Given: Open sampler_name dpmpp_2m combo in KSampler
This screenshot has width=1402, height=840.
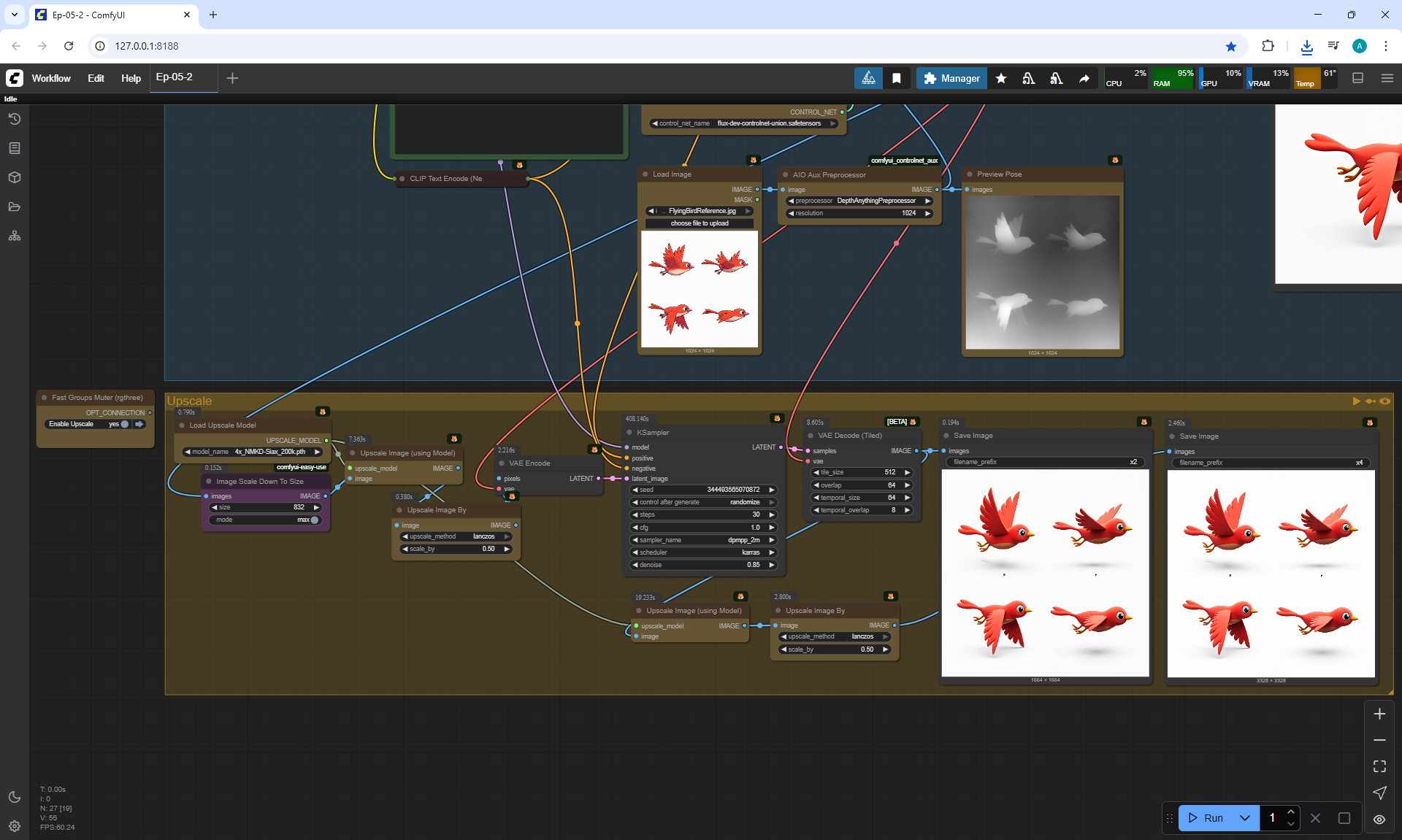Looking at the screenshot, I should click(x=702, y=540).
